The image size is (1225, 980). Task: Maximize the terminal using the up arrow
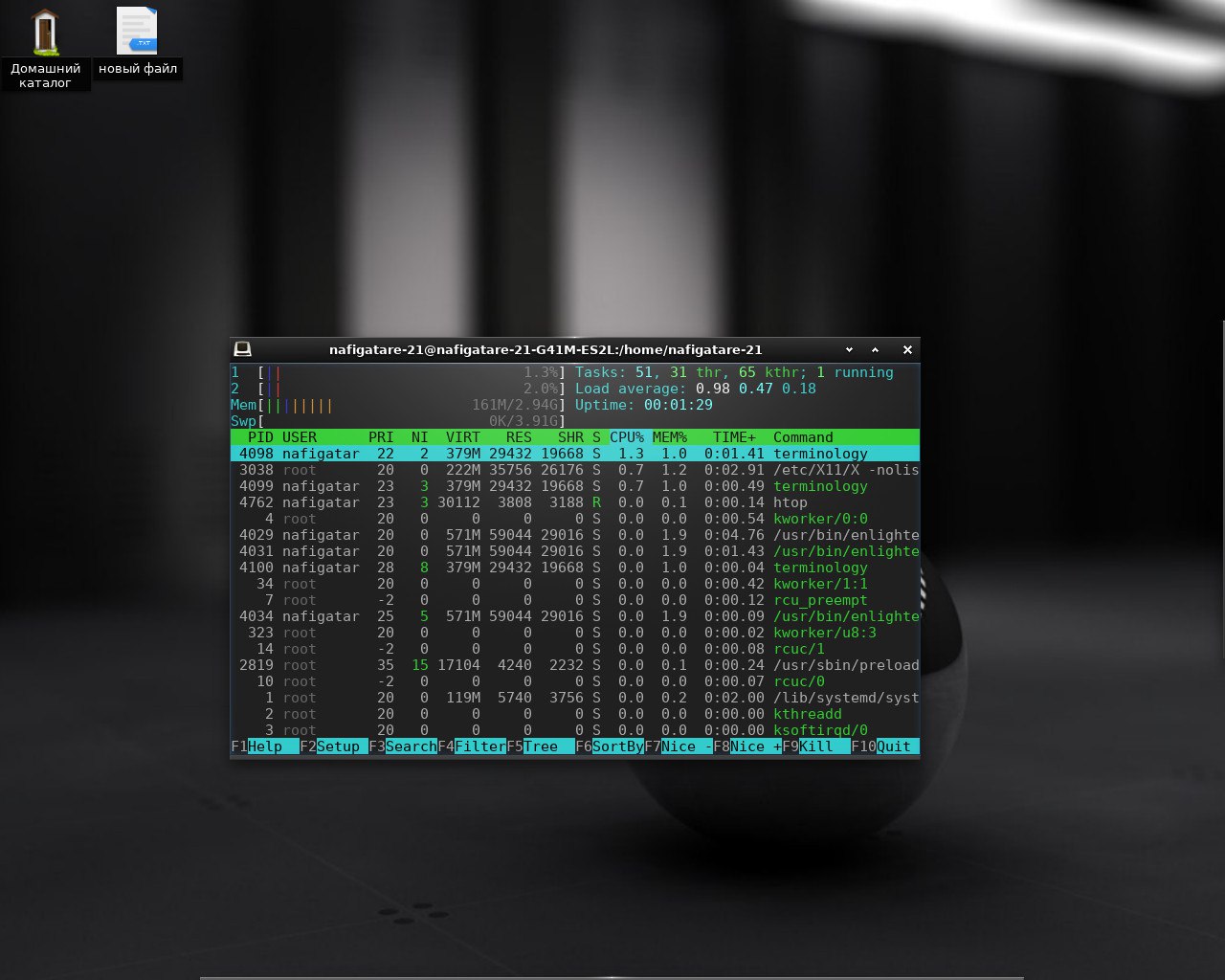pyautogui.click(x=875, y=350)
